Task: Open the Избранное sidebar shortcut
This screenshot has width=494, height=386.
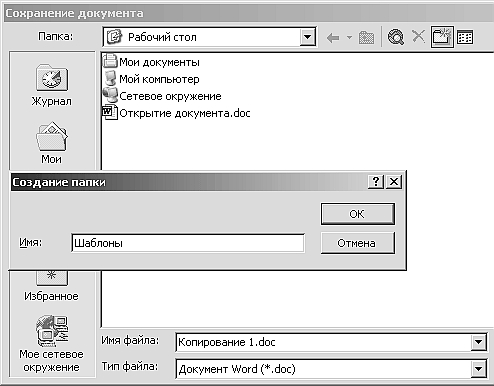Action: [x=52, y=287]
